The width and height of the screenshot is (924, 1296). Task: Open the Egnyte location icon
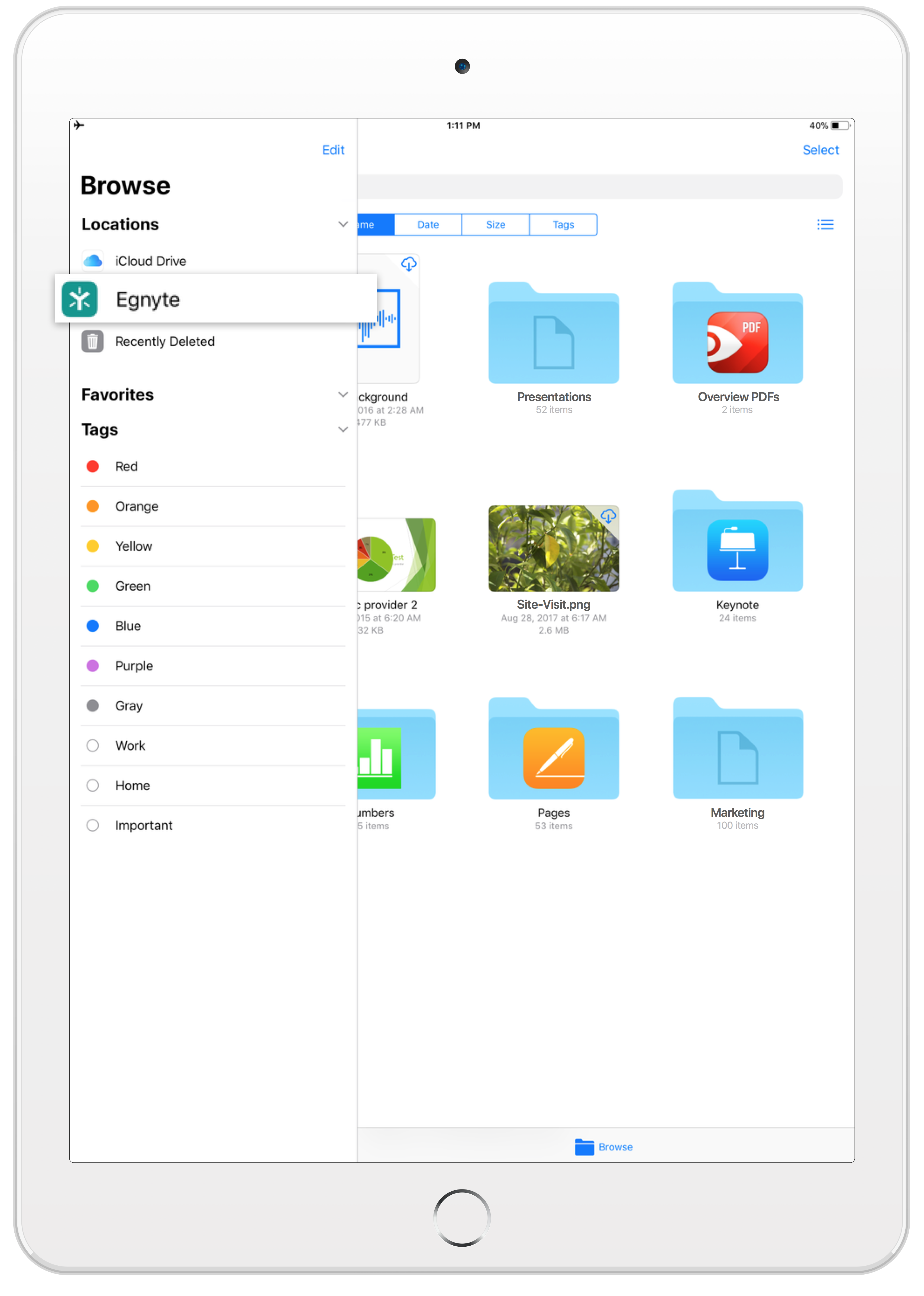coord(80,299)
